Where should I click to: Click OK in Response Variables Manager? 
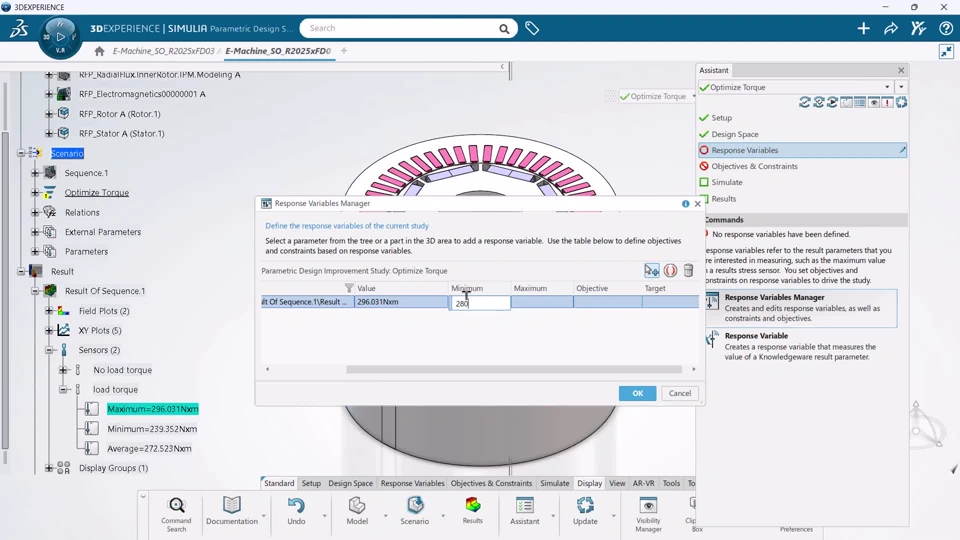637,393
